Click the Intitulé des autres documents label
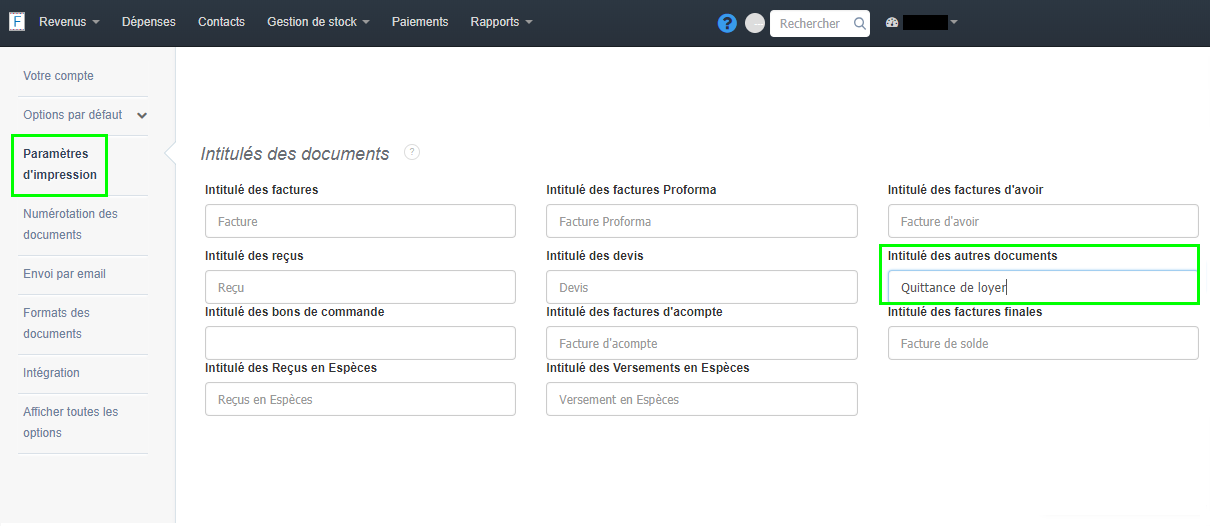The image size is (1210, 526). coord(972,256)
